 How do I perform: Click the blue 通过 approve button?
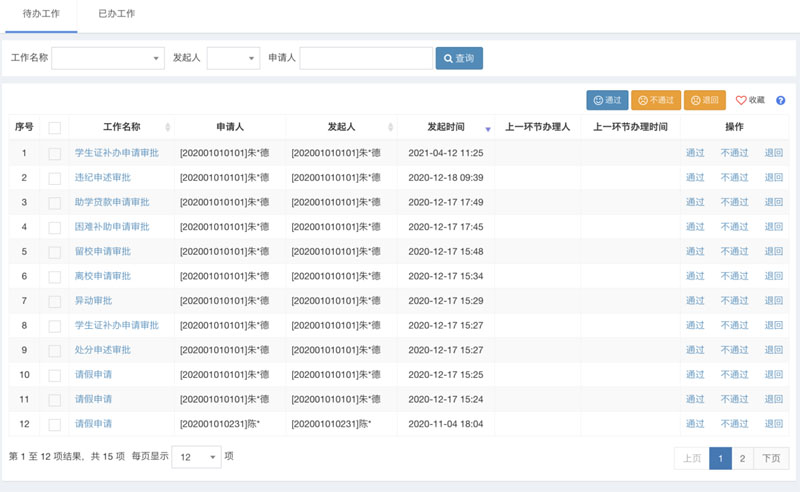click(608, 100)
